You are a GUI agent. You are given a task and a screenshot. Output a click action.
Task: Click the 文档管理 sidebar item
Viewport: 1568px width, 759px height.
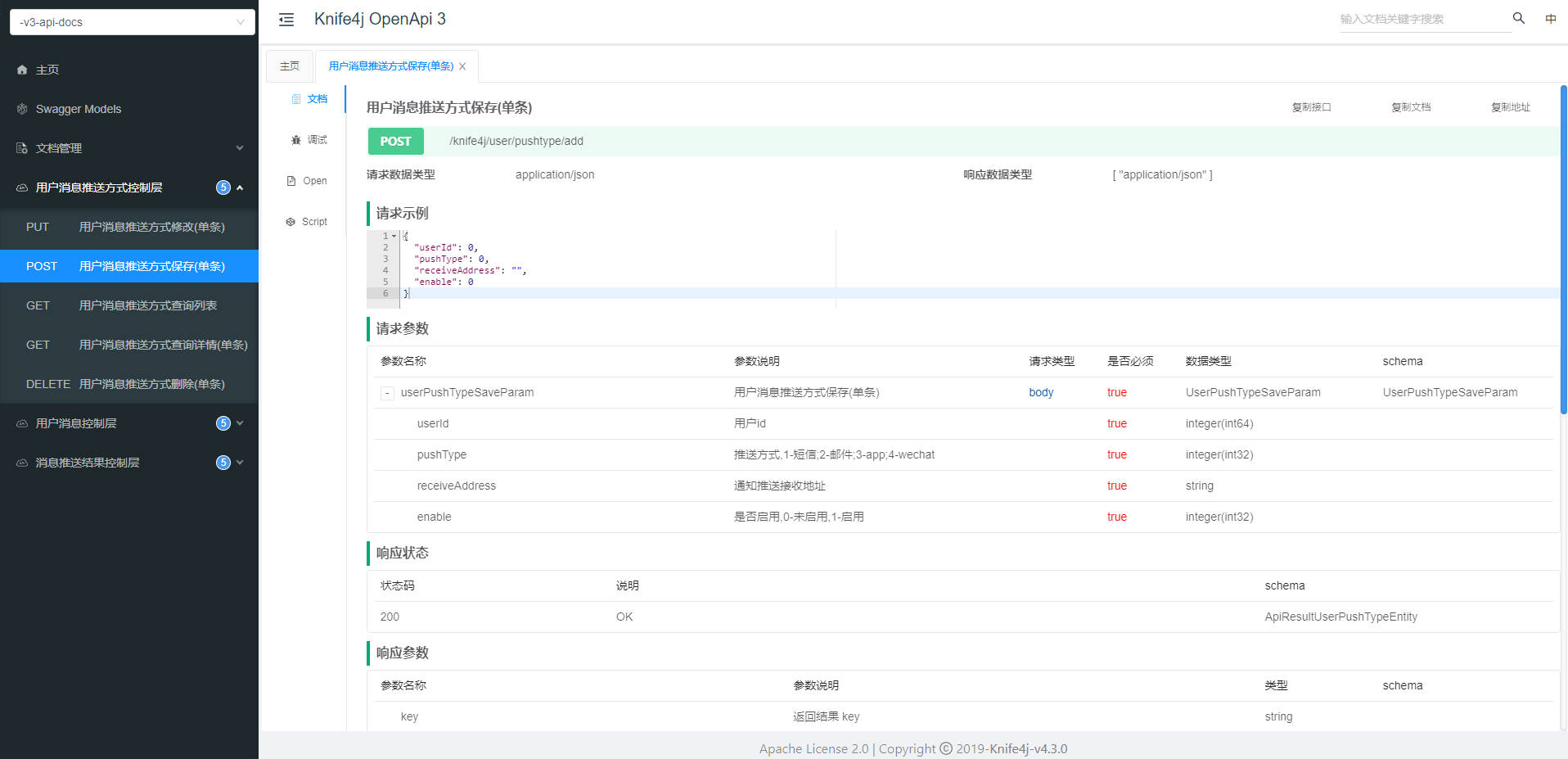(129, 148)
